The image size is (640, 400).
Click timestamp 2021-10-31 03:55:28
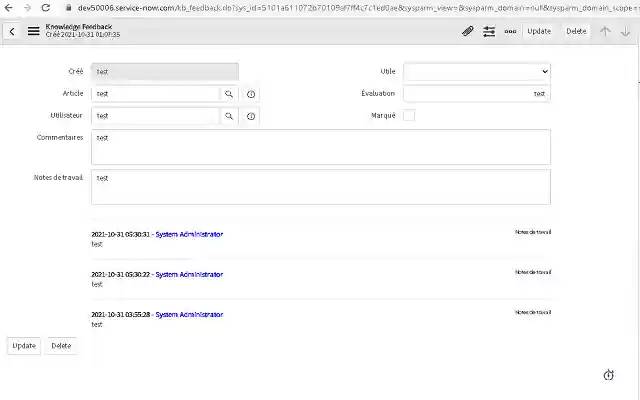[120, 314]
